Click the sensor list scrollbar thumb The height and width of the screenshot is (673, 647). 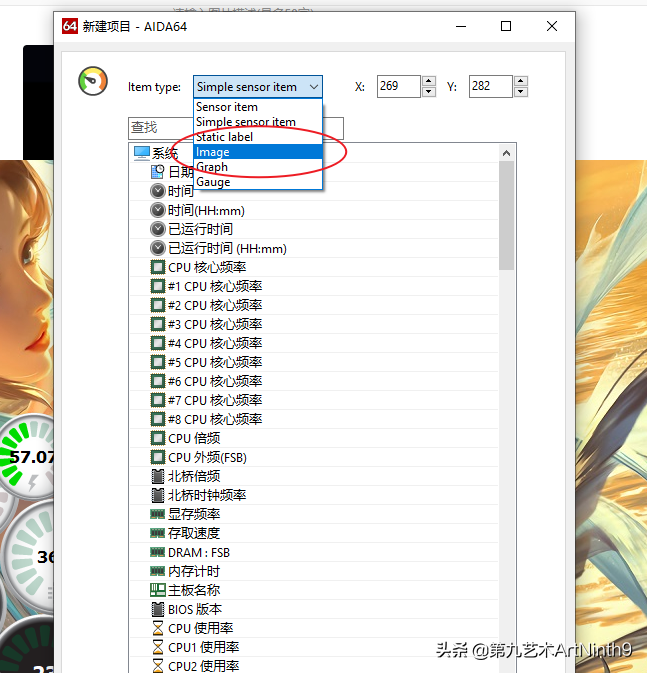pyautogui.click(x=507, y=216)
